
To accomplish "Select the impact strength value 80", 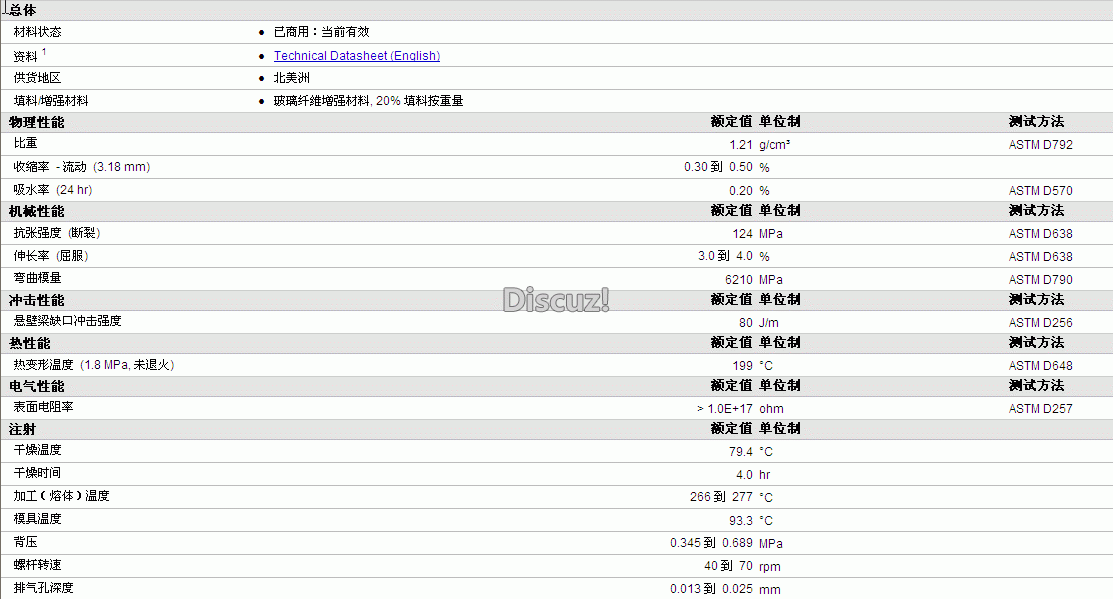I will pos(745,323).
